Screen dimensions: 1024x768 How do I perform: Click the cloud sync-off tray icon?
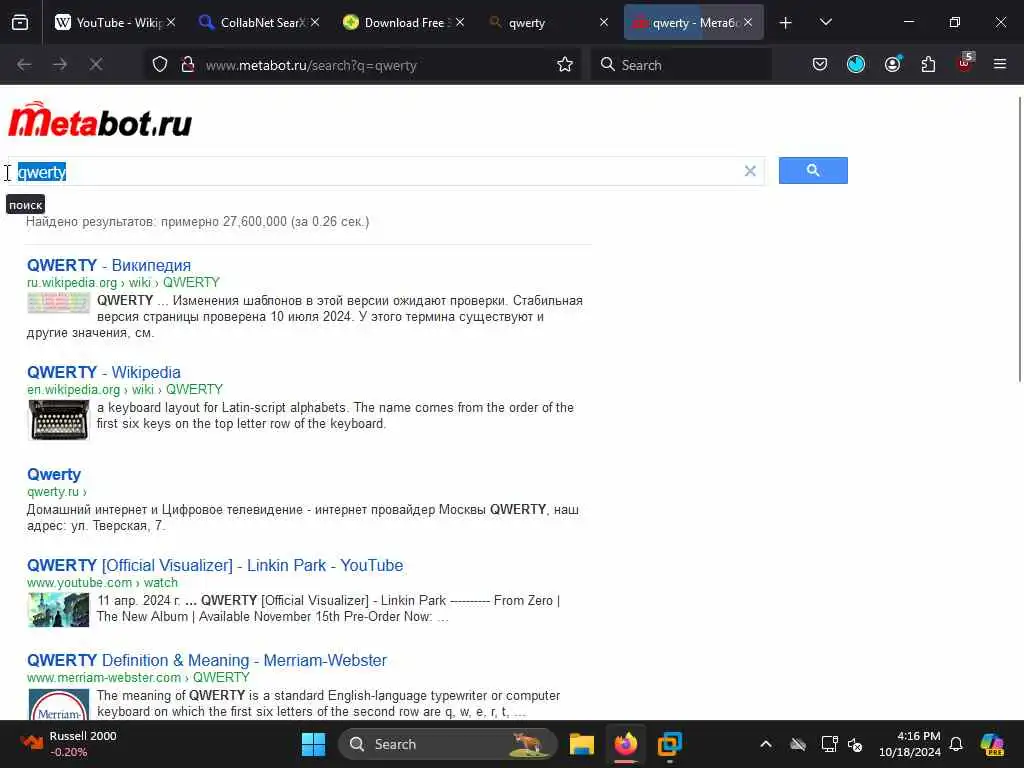click(x=798, y=744)
